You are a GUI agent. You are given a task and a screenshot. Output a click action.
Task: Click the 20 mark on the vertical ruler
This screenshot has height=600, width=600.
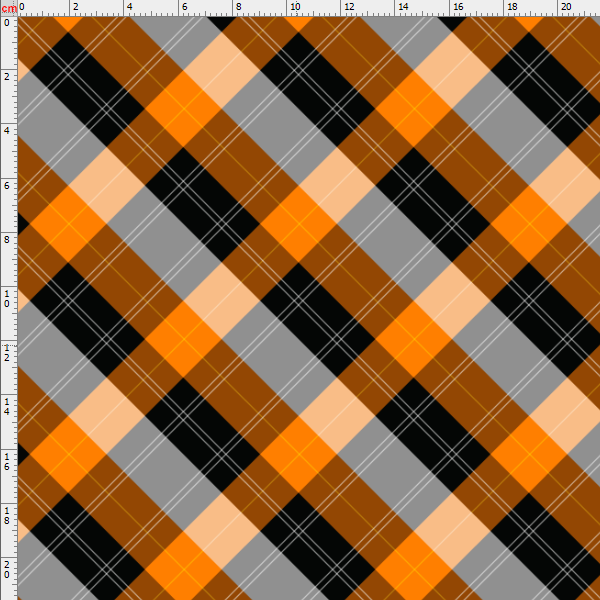[7, 570]
